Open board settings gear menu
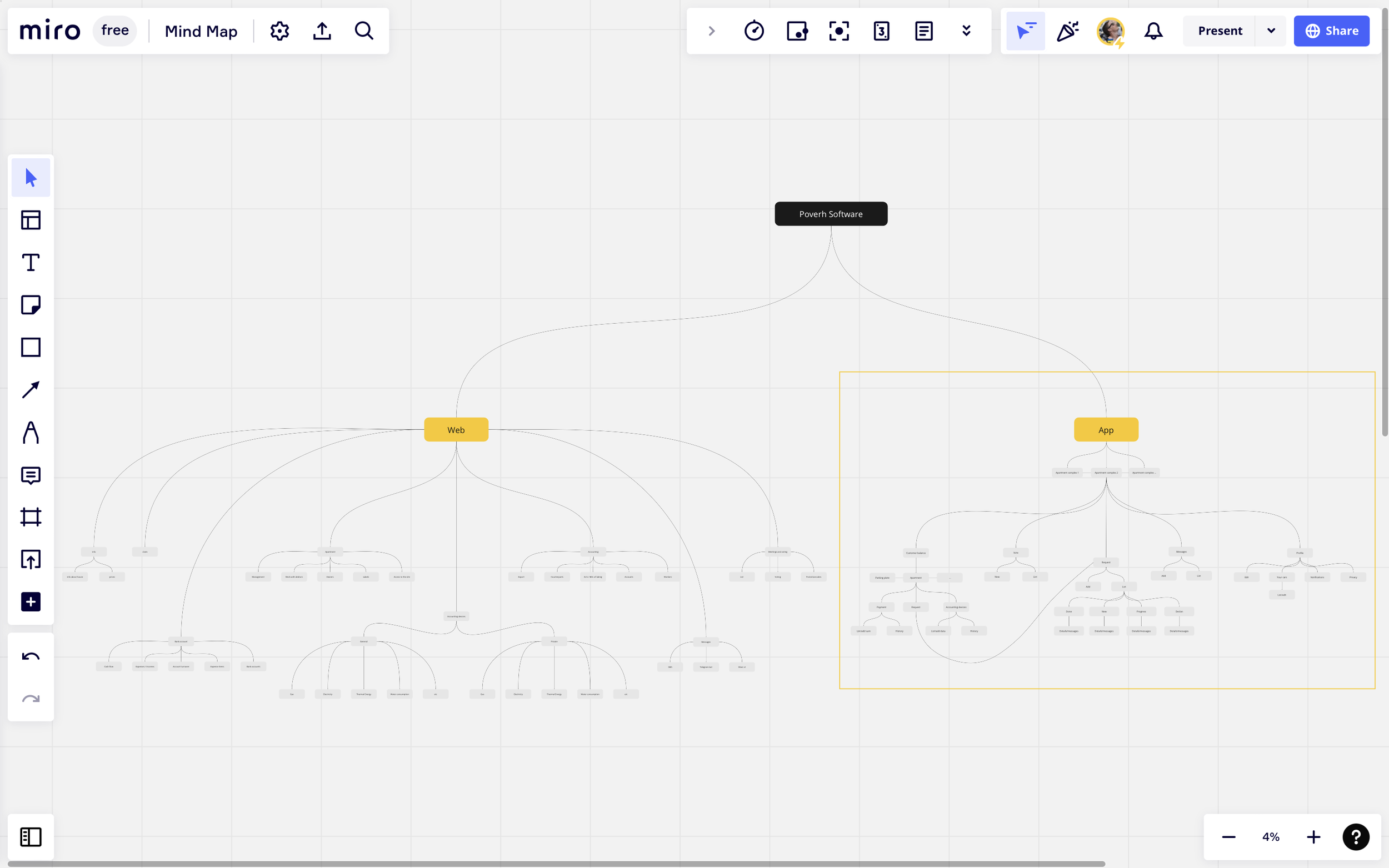1389x868 pixels. point(279,31)
